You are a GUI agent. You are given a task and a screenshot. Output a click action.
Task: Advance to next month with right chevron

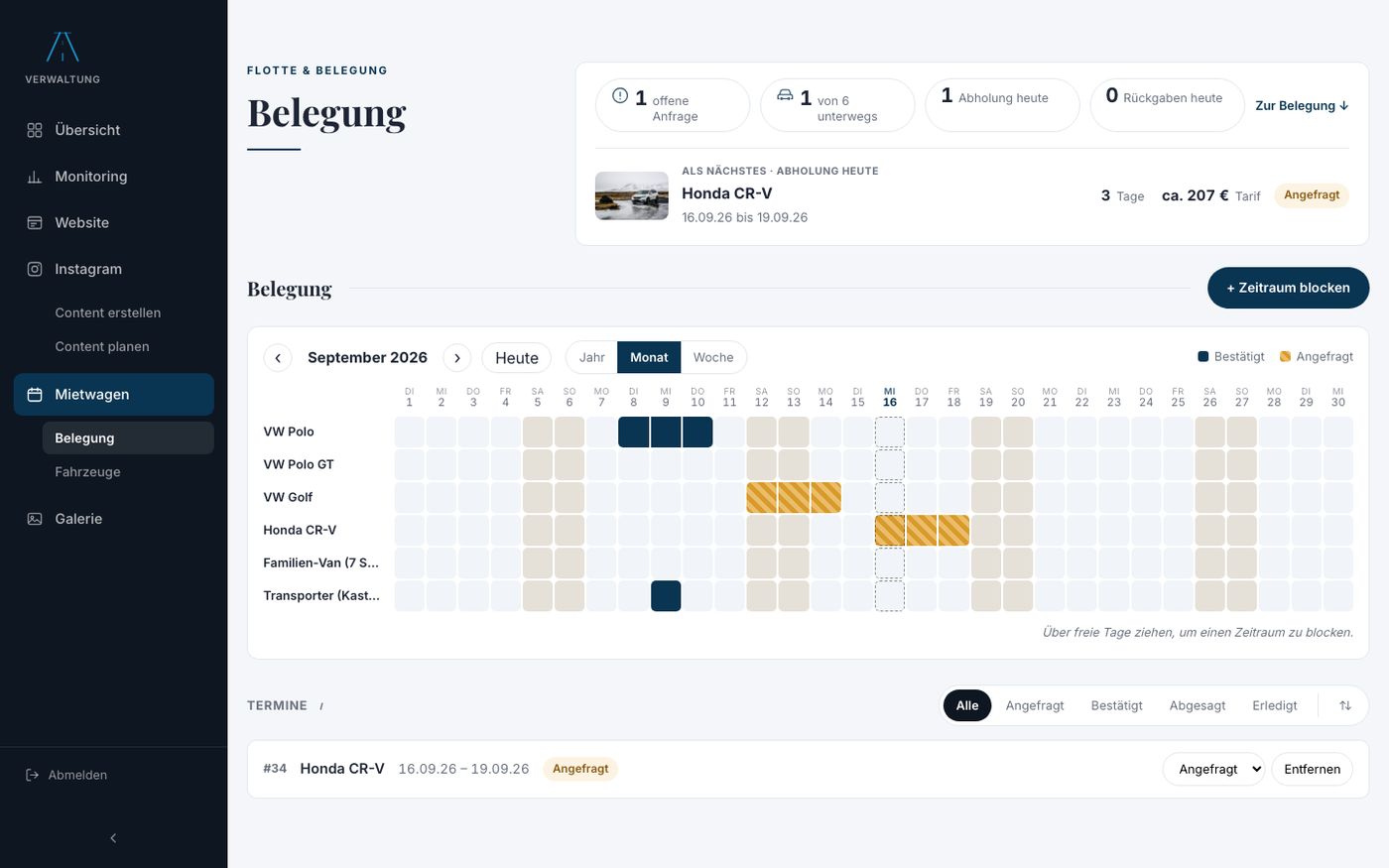[x=457, y=358]
